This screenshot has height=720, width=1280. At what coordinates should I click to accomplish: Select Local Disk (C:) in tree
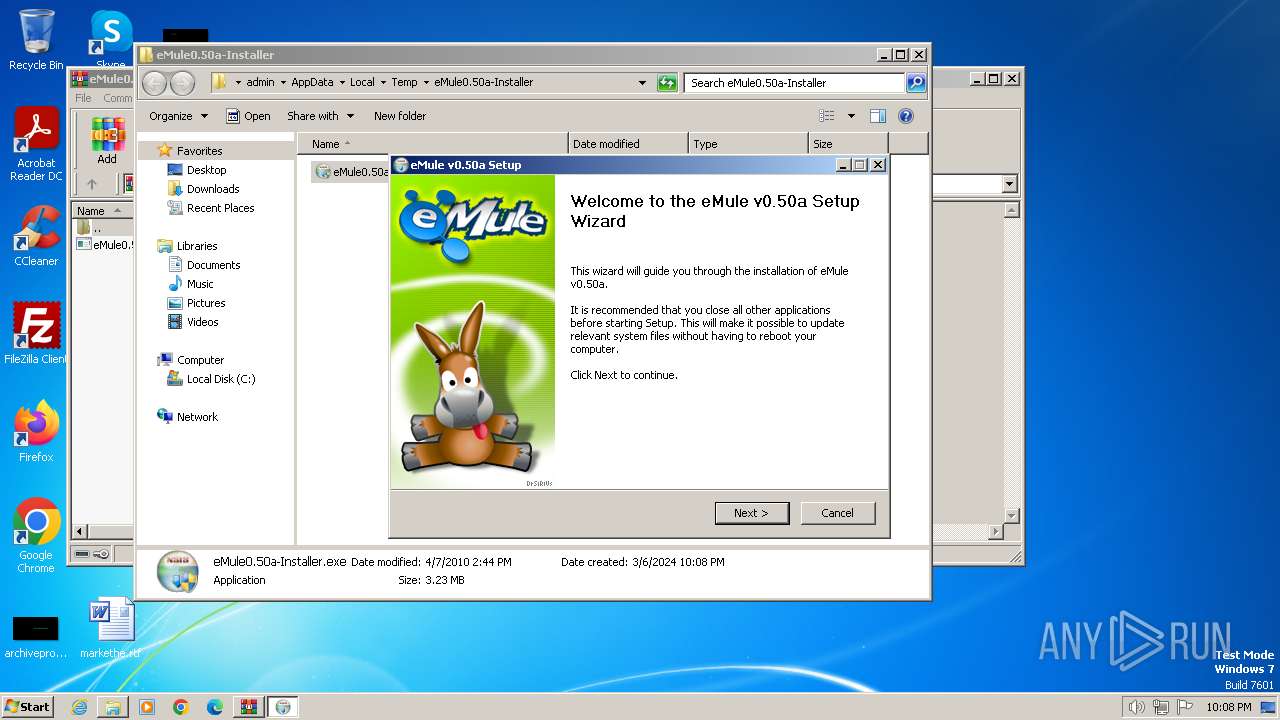(x=220, y=379)
